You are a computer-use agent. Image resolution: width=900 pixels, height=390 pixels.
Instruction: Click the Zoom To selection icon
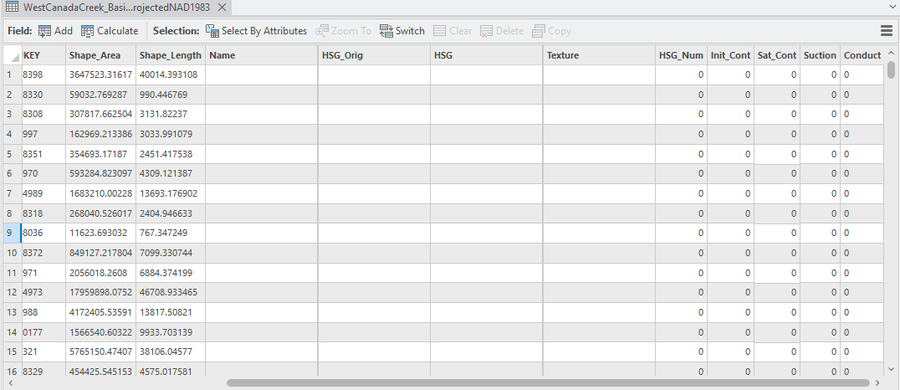point(322,31)
